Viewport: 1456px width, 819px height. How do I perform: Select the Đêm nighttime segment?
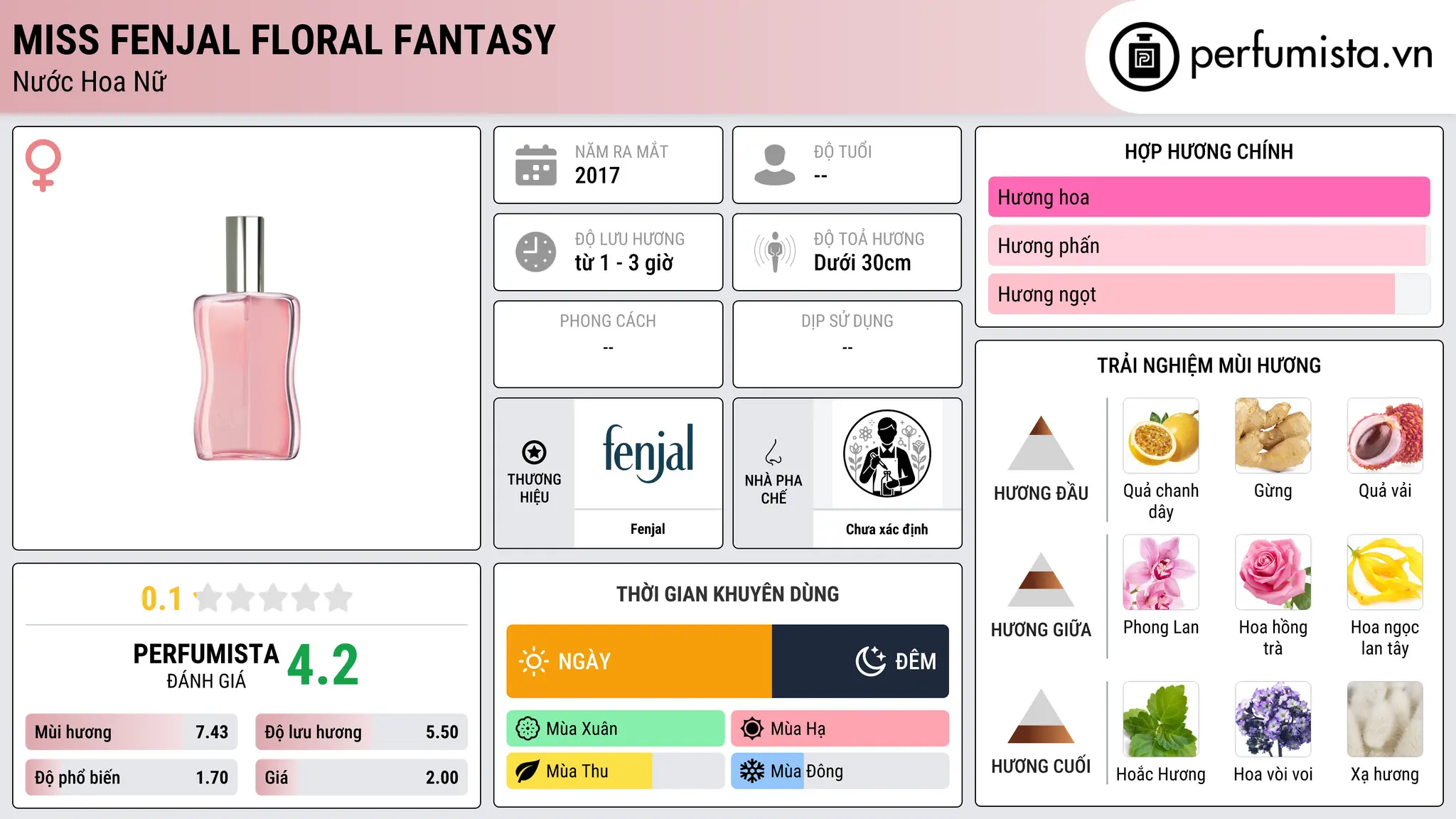pos(860,661)
